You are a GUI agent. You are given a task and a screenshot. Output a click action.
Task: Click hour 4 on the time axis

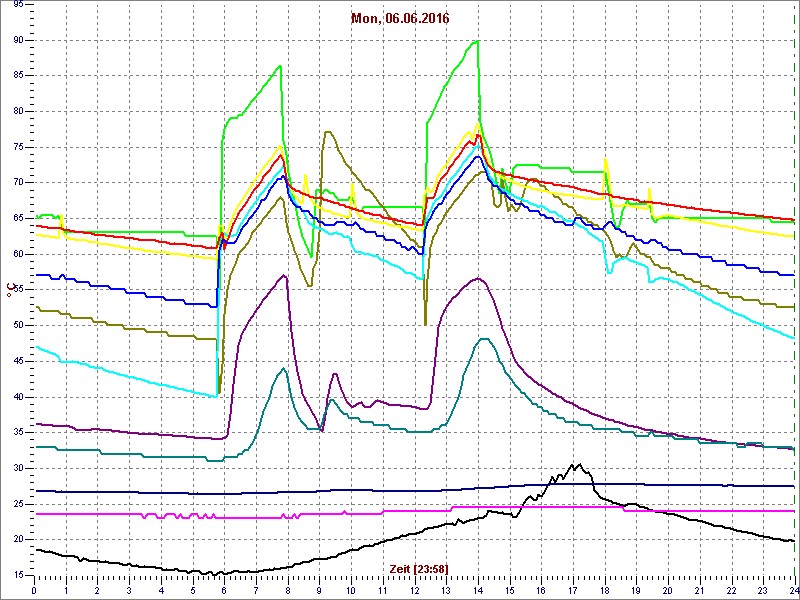coord(161,589)
